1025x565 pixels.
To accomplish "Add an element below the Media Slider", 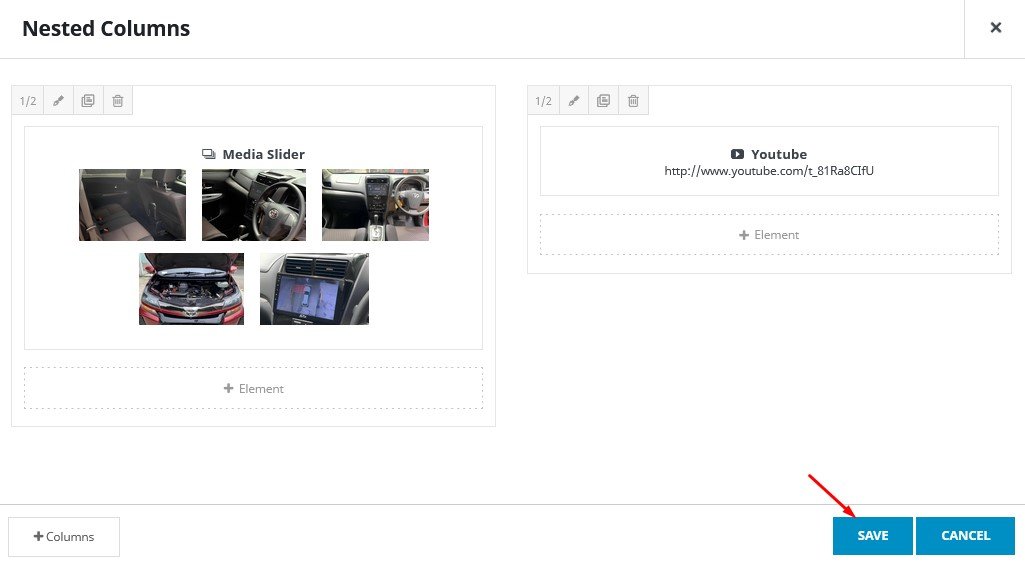I will tap(253, 388).
